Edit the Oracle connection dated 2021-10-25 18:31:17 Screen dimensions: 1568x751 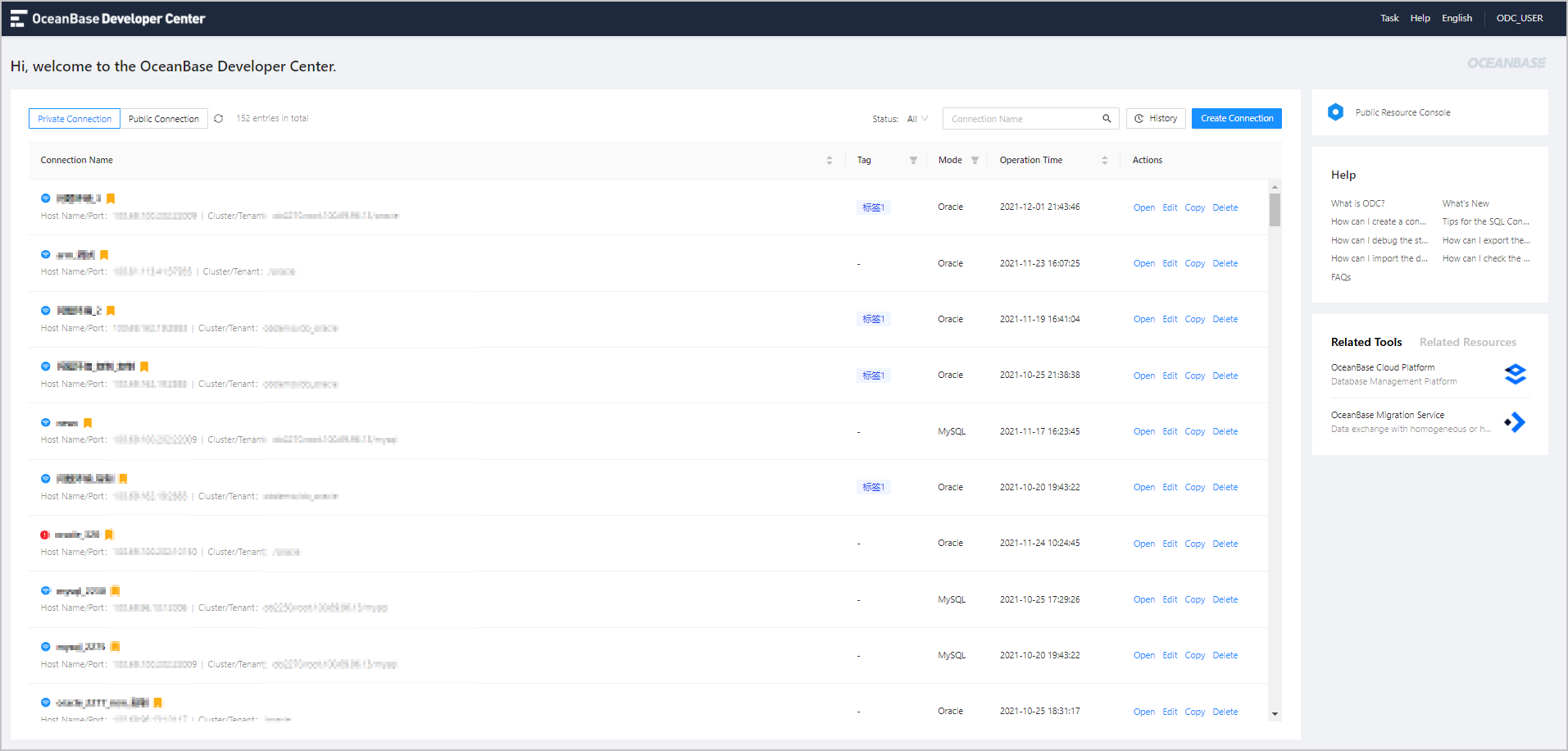[1170, 712]
